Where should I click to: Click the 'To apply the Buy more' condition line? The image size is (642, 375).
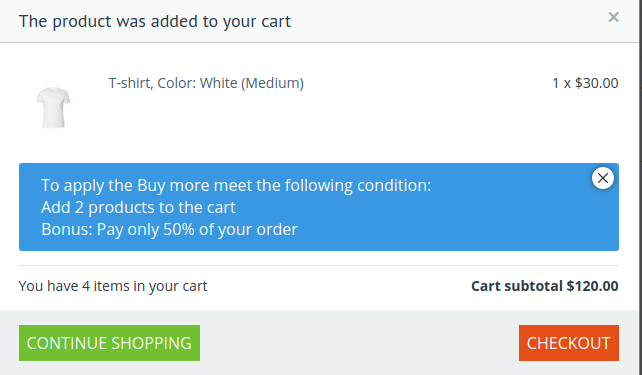click(236, 185)
